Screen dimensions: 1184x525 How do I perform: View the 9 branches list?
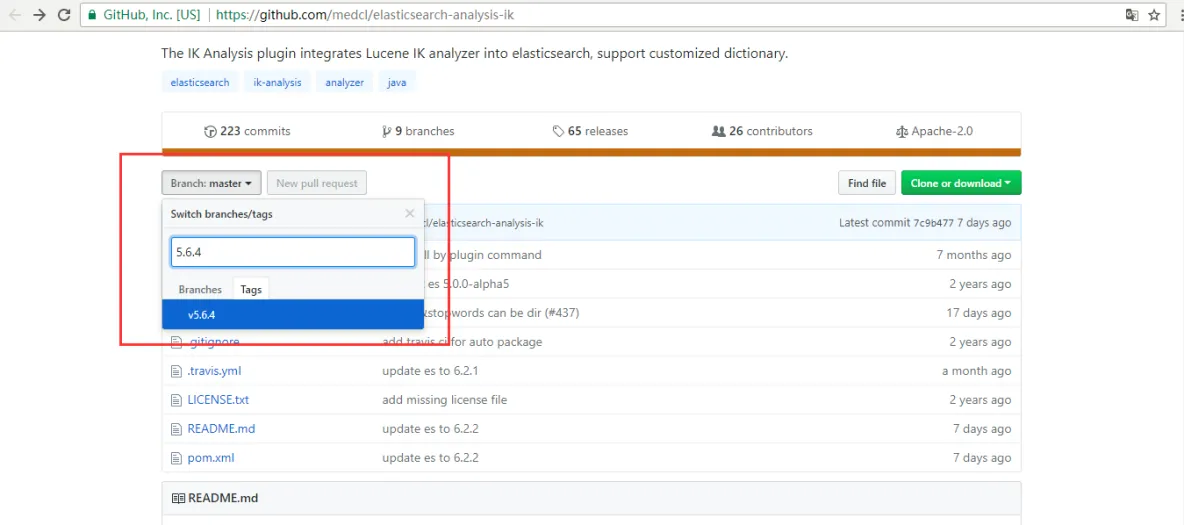point(418,131)
